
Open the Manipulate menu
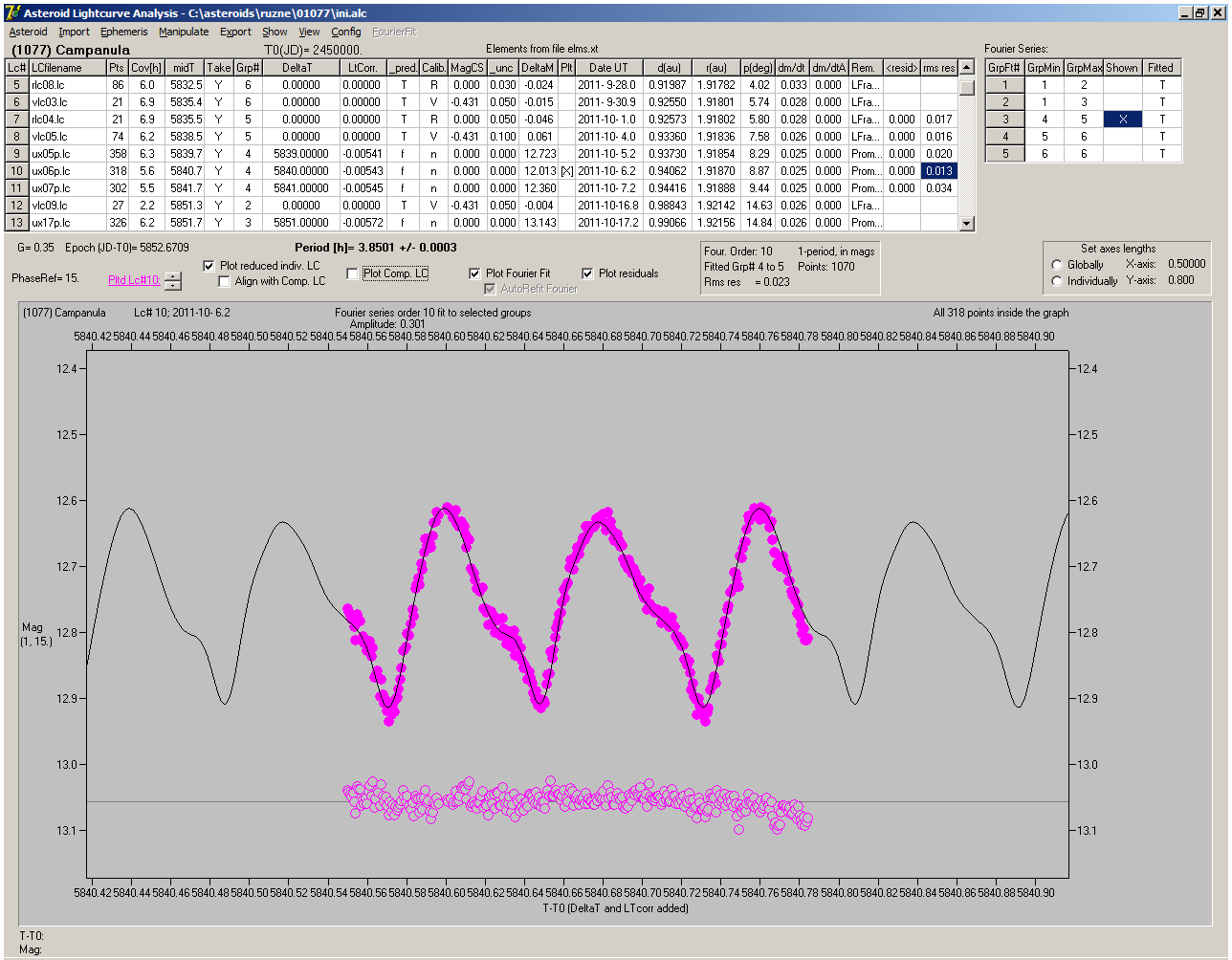(x=184, y=32)
